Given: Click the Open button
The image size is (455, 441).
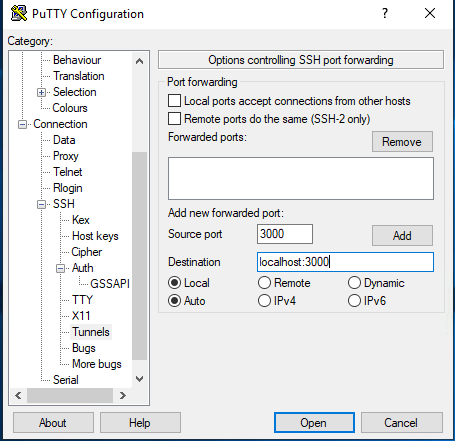Looking at the screenshot, I should point(314,423).
